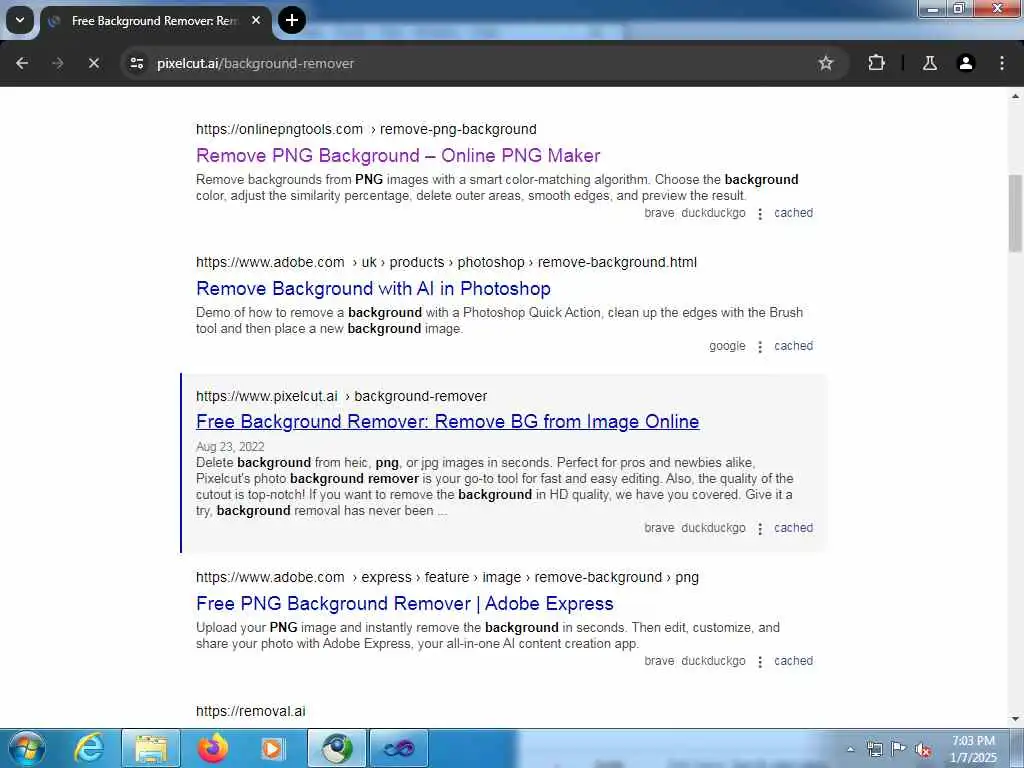Open more options dots for Adobe Express result
The height and width of the screenshot is (768, 1024).
click(760, 662)
